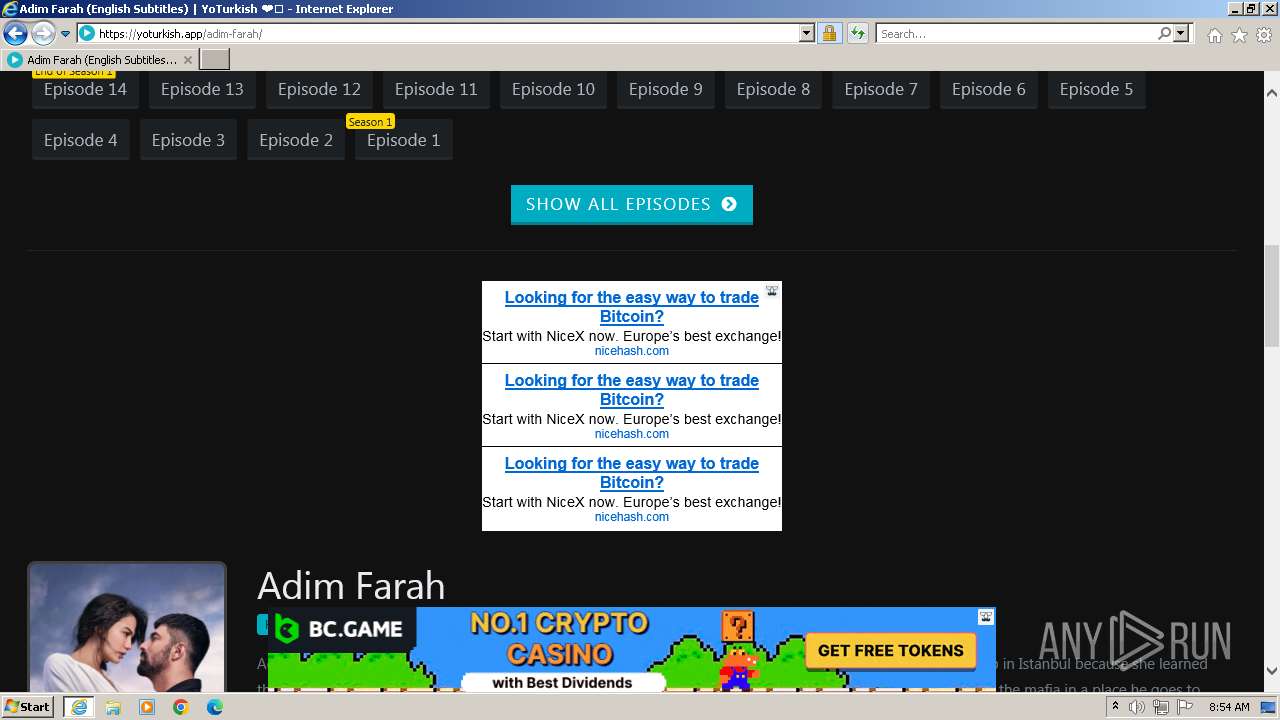Click the last nicehash.com link
Screen dimensions: 1280x720
pyautogui.click(x=631, y=517)
